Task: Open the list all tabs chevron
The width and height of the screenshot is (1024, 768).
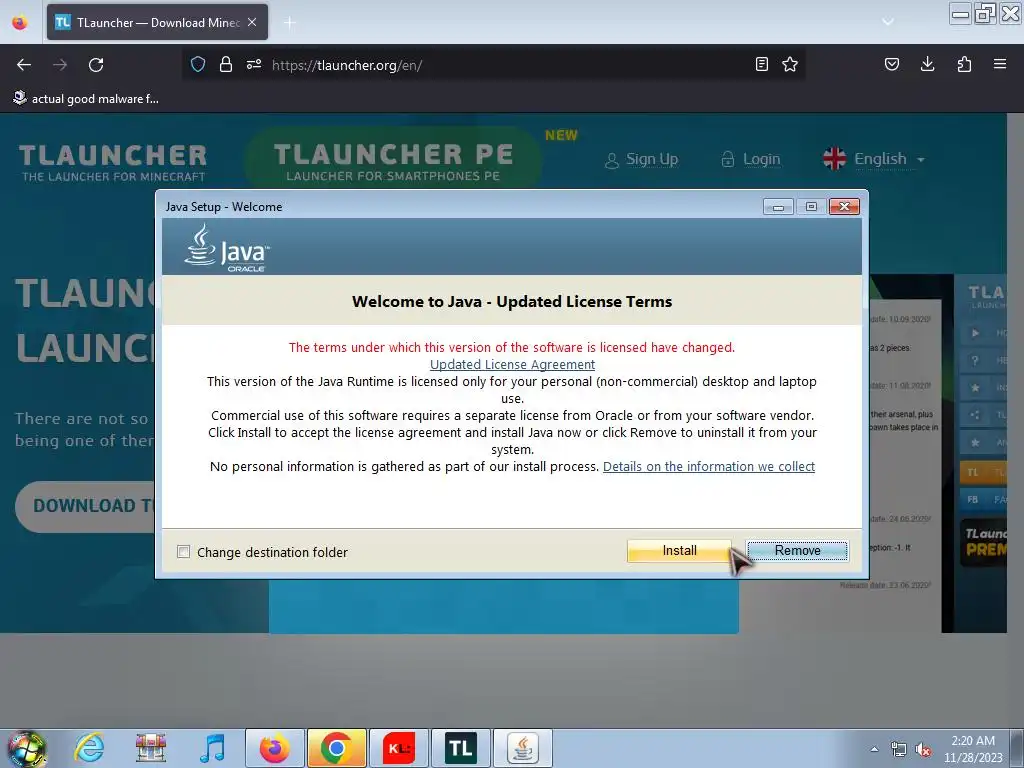Action: click(888, 22)
